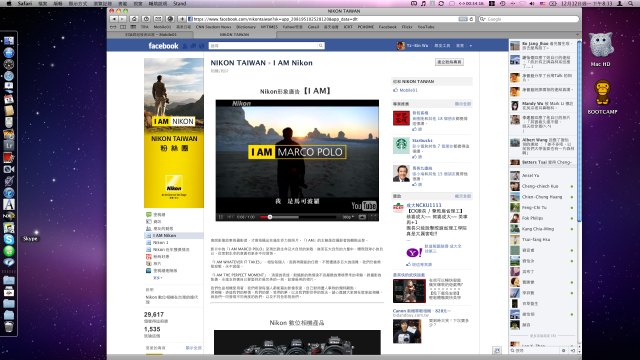Open the NCKU1111 post link
640x360 pixels.
coord(424,205)
